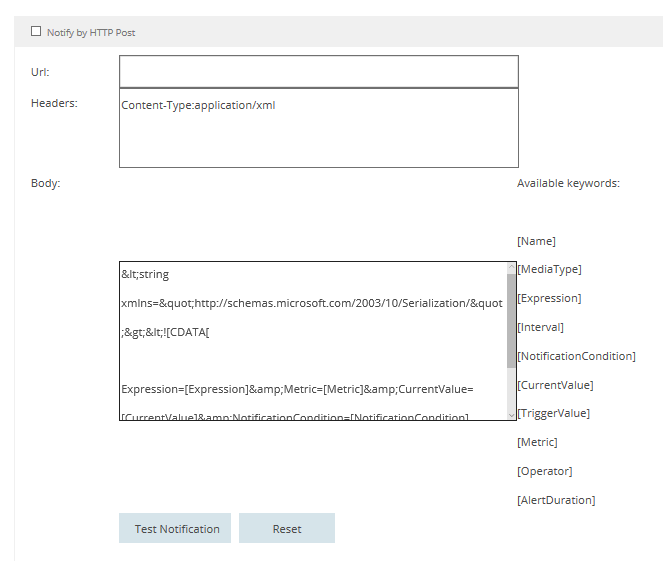
Task: Select the [NotificationCondition] keyword in list
Action: tap(576, 356)
